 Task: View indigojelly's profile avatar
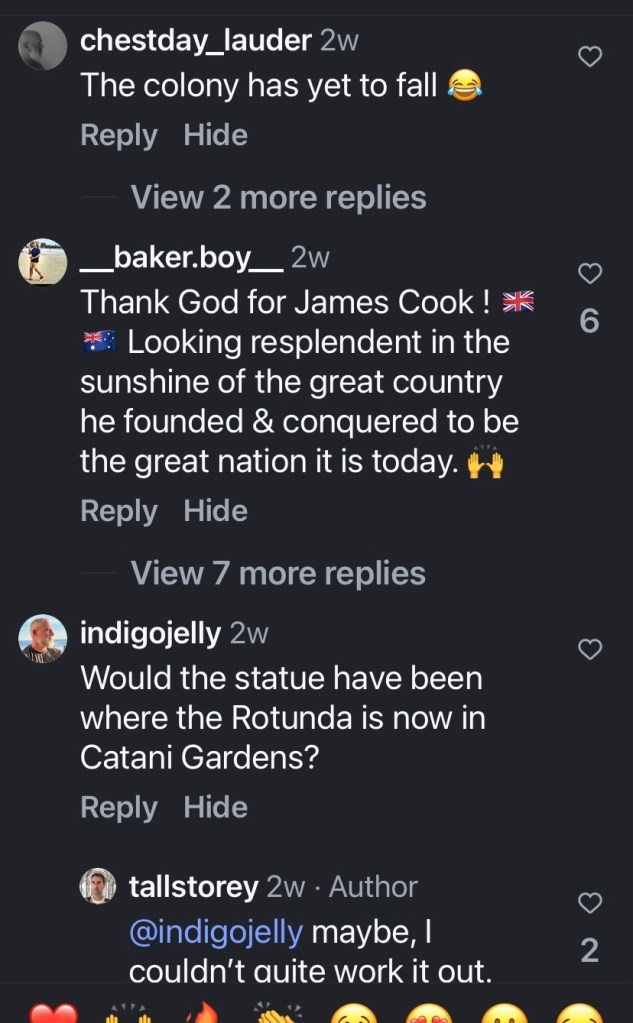click(43, 639)
